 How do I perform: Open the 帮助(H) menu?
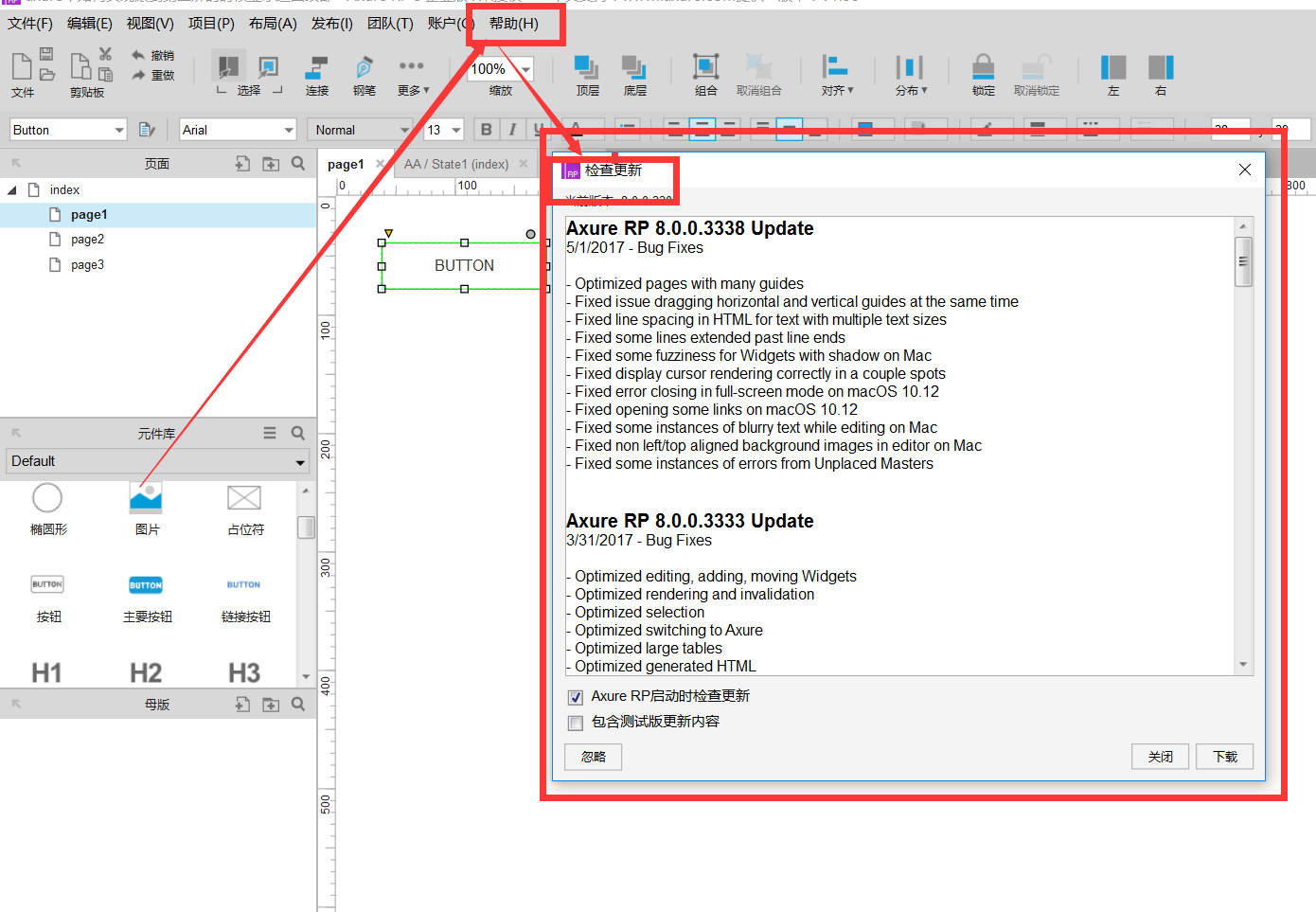[x=514, y=23]
